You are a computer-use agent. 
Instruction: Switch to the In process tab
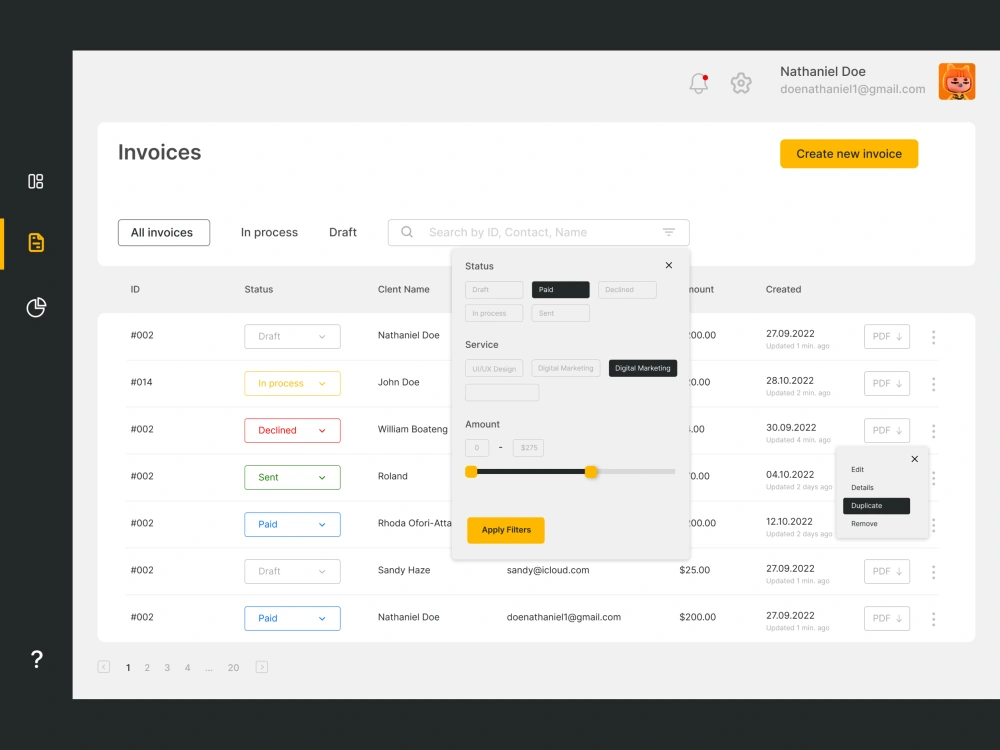coord(269,232)
